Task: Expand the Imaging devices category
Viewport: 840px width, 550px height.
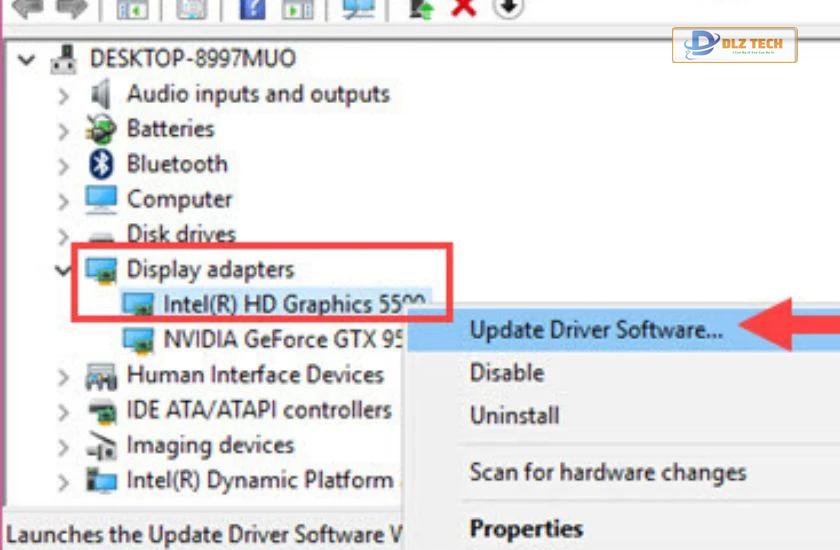Action: [63, 448]
